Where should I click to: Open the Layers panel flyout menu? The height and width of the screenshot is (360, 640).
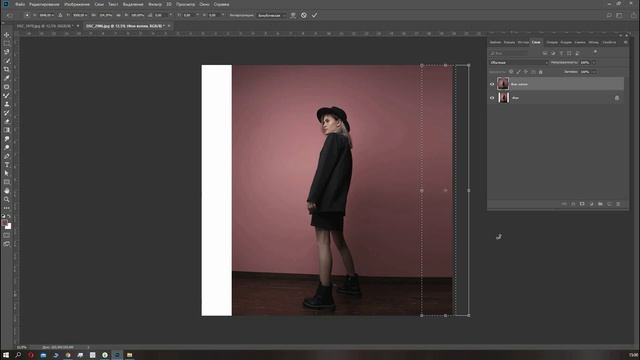[626, 42]
